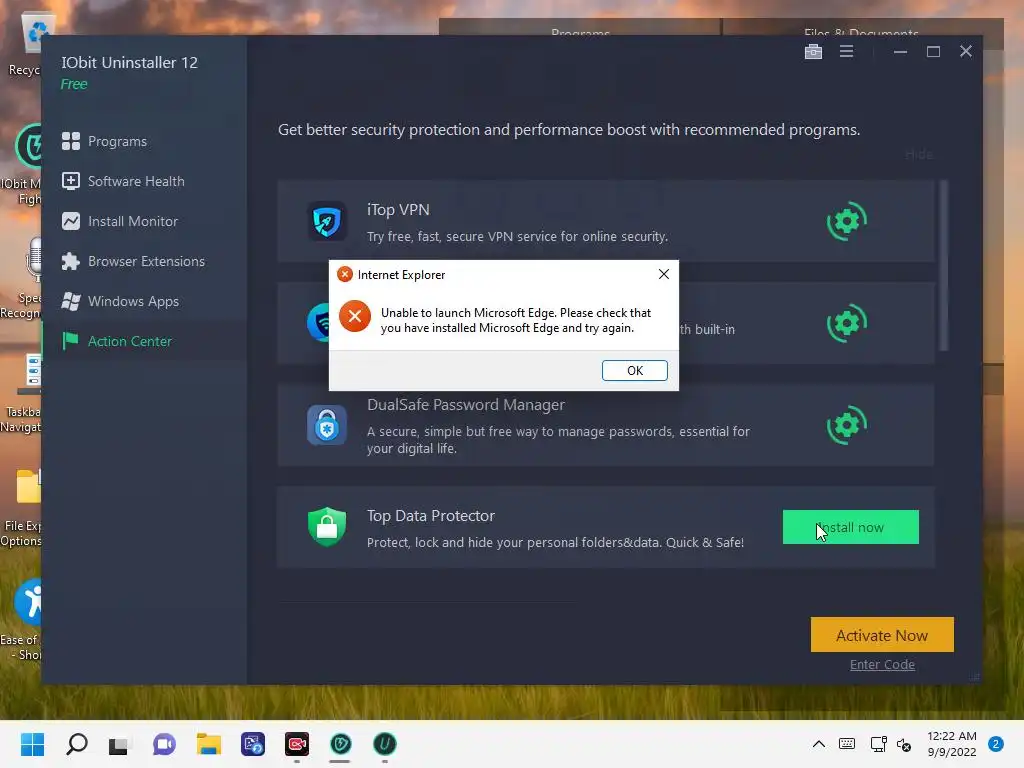This screenshot has height=768, width=1024.
Task: Close the Internet Explorer error dialog
Action: pos(664,274)
